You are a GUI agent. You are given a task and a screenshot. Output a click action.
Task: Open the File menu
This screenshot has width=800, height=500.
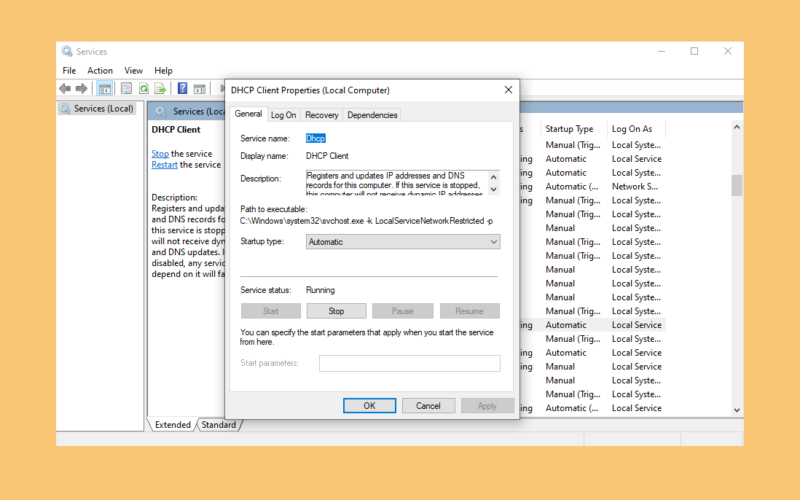click(69, 70)
